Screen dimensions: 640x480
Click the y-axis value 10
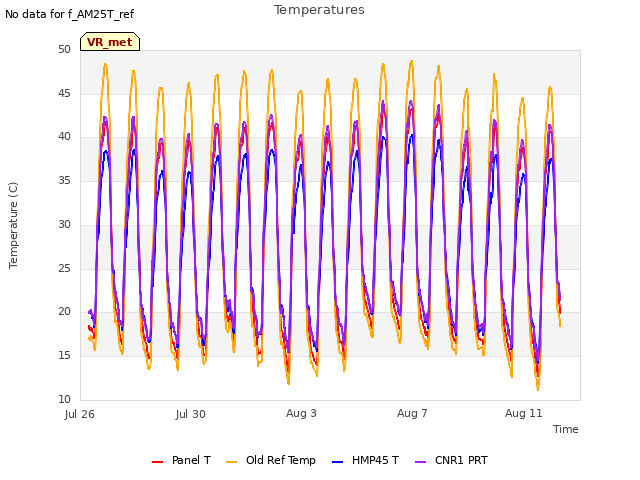pos(64,399)
